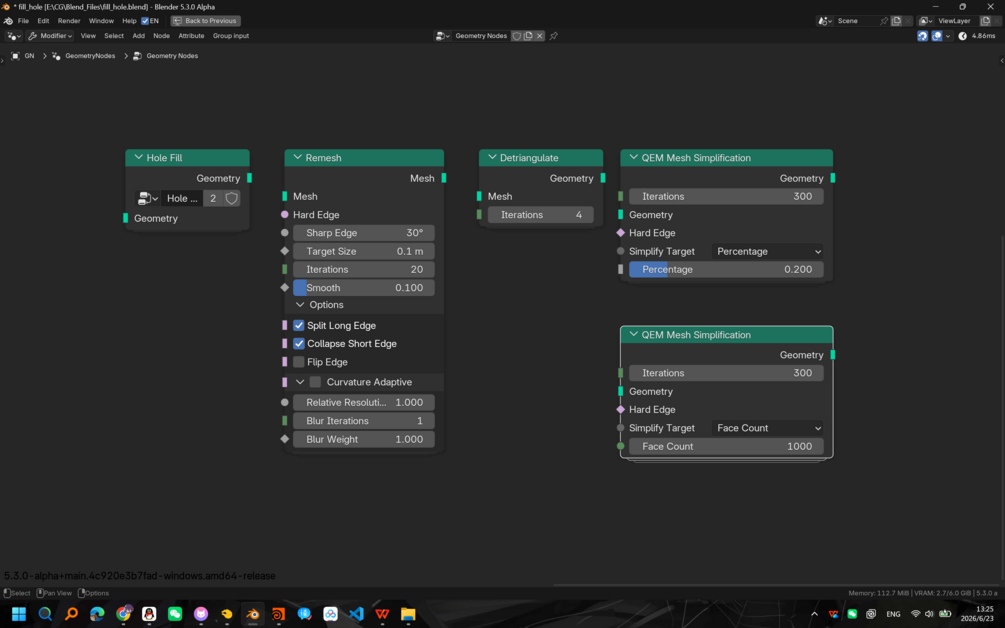The height and width of the screenshot is (628, 1005).
Task: Click the Group input header button
Action: coord(231,36)
